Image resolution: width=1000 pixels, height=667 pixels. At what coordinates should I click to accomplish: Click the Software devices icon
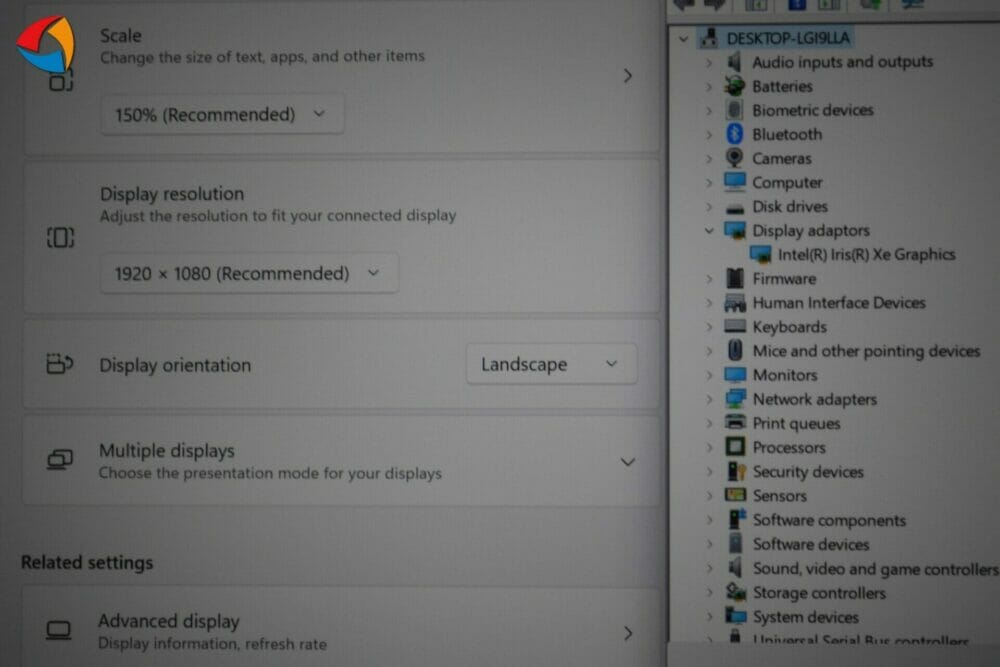(735, 543)
